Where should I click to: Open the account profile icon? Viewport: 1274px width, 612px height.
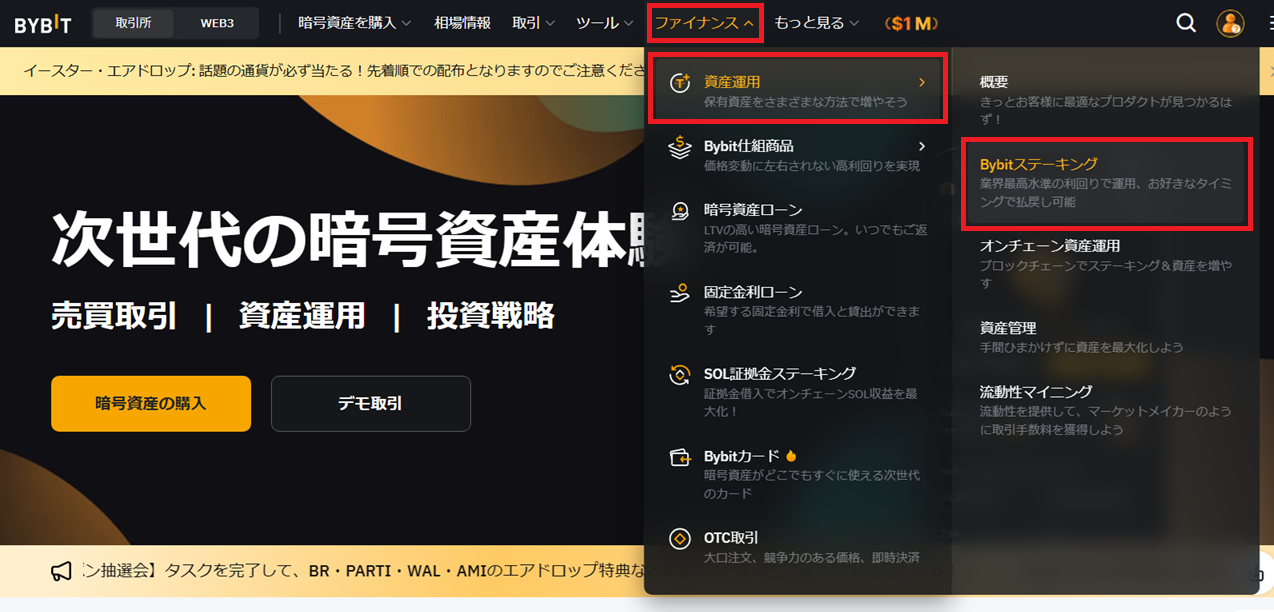(1229, 22)
